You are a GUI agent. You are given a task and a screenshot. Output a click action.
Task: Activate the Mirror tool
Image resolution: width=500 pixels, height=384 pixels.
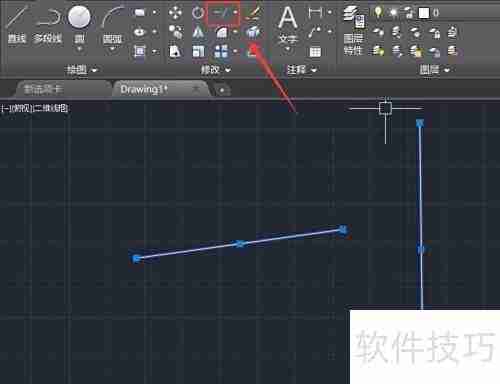(x=198, y=32)
